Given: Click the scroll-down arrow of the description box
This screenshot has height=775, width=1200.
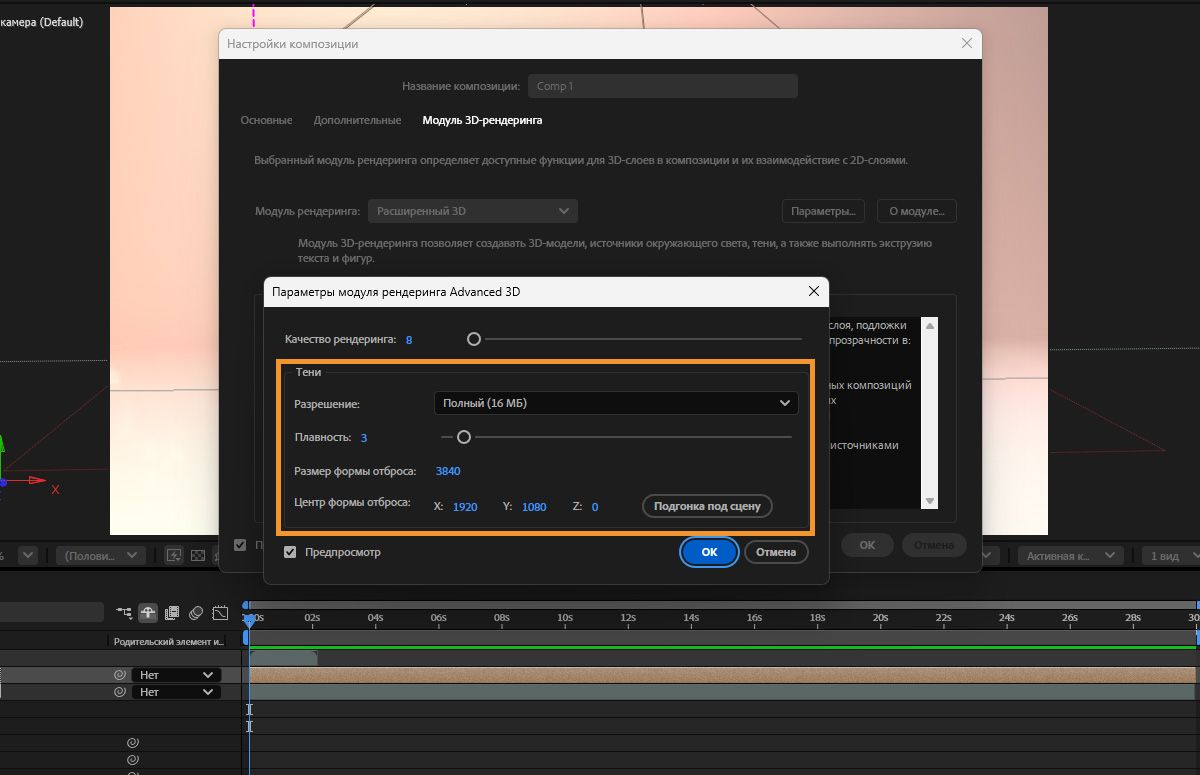Looking at the screenshot, I should click(x=930, y=501).
